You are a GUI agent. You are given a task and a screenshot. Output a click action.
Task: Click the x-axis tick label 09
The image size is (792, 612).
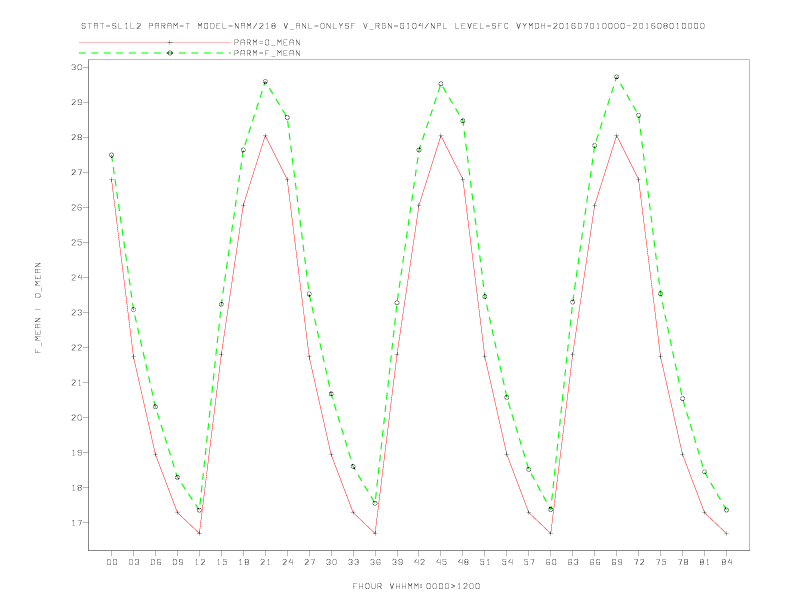point(177,562)
